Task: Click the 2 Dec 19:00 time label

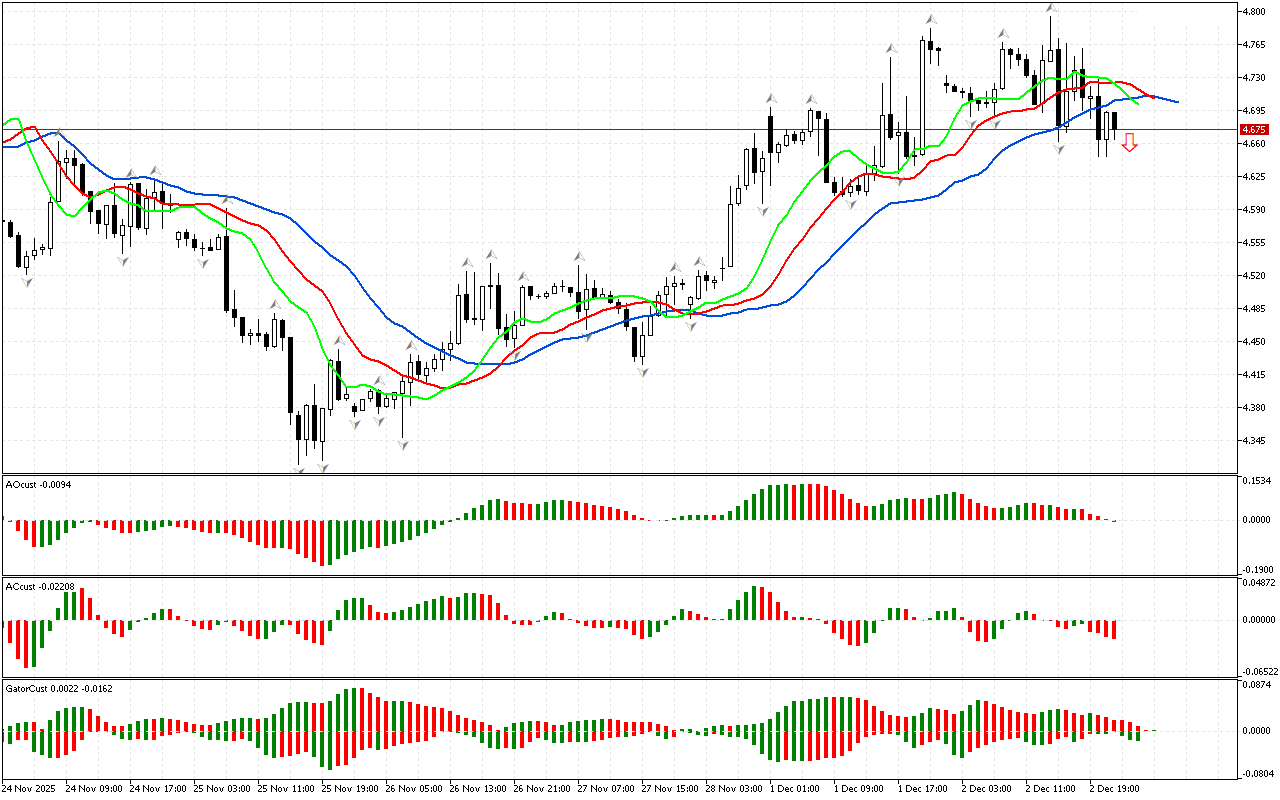Action: [x=1113, y=788]
